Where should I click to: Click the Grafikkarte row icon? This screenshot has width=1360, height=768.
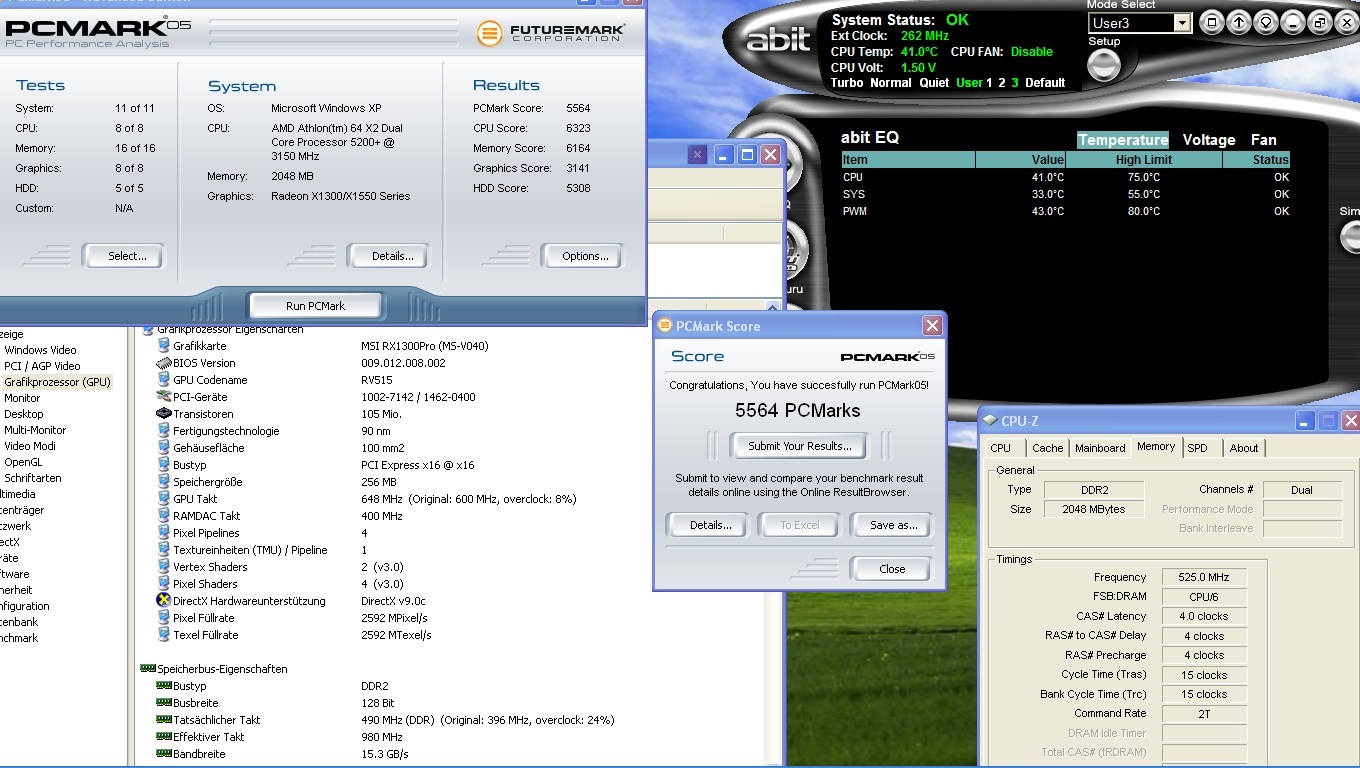(x=164, y=346)
